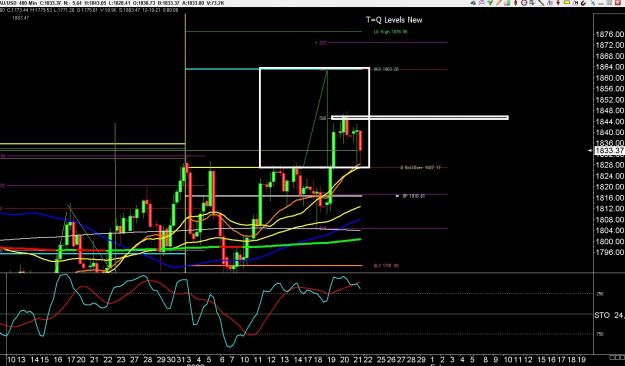Click the current price tag 1833.37 on axis
The height and width of the screenshot is (366, 625).
pos(609,150)
